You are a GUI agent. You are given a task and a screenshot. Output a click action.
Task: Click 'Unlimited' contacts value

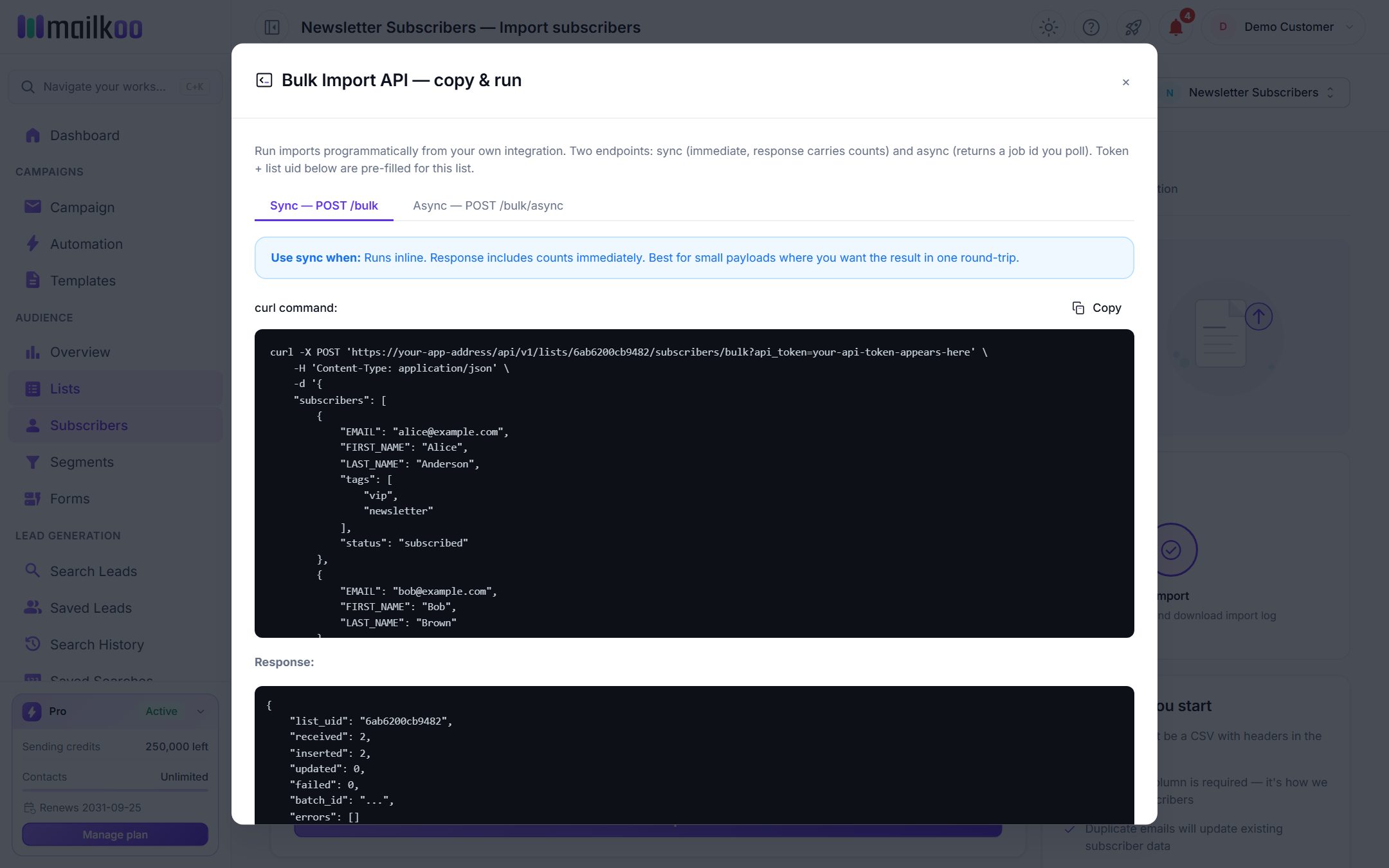pyautogui.click(x=185, y=777)
